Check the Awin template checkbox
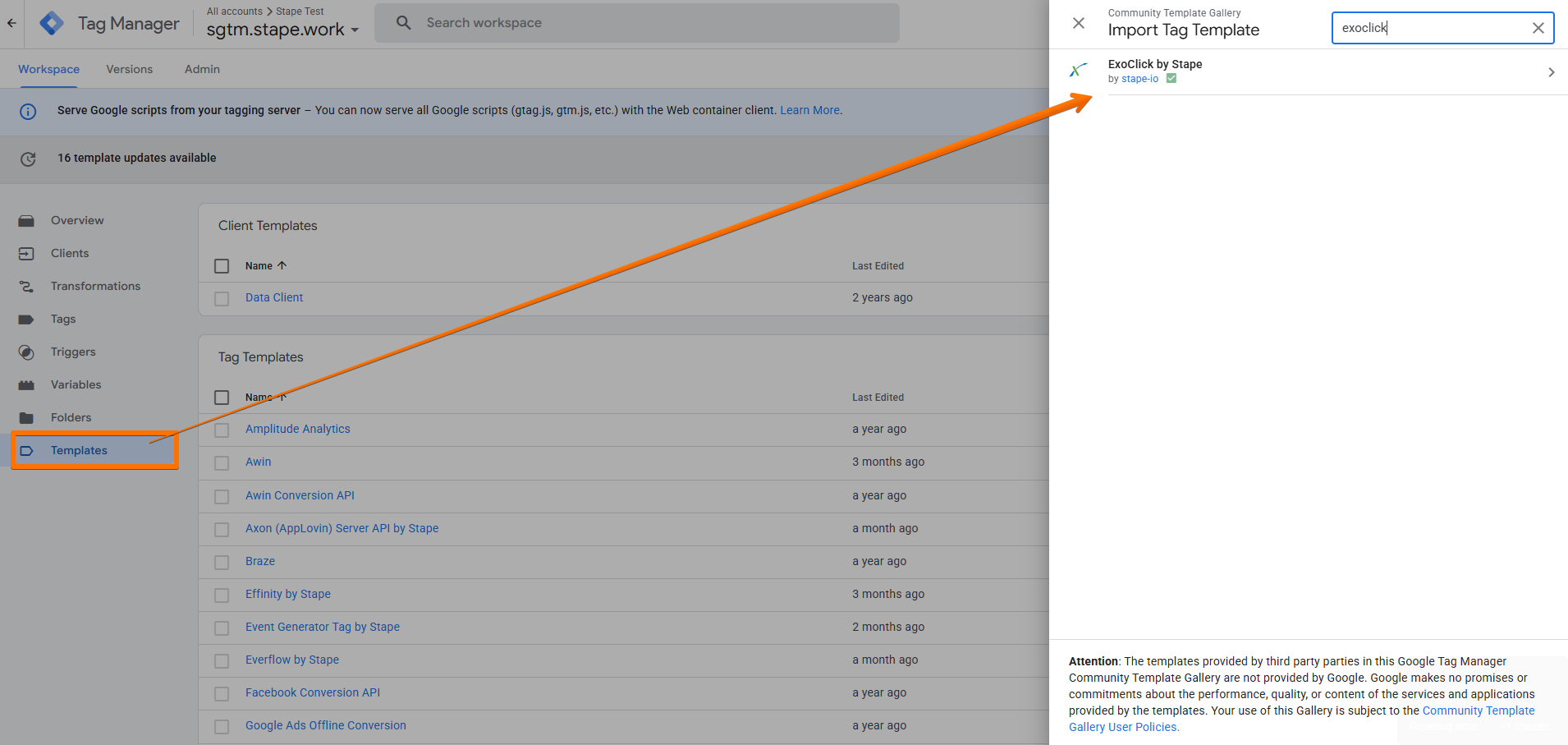This screenshot has height=745, width=1568. point(222,463)
